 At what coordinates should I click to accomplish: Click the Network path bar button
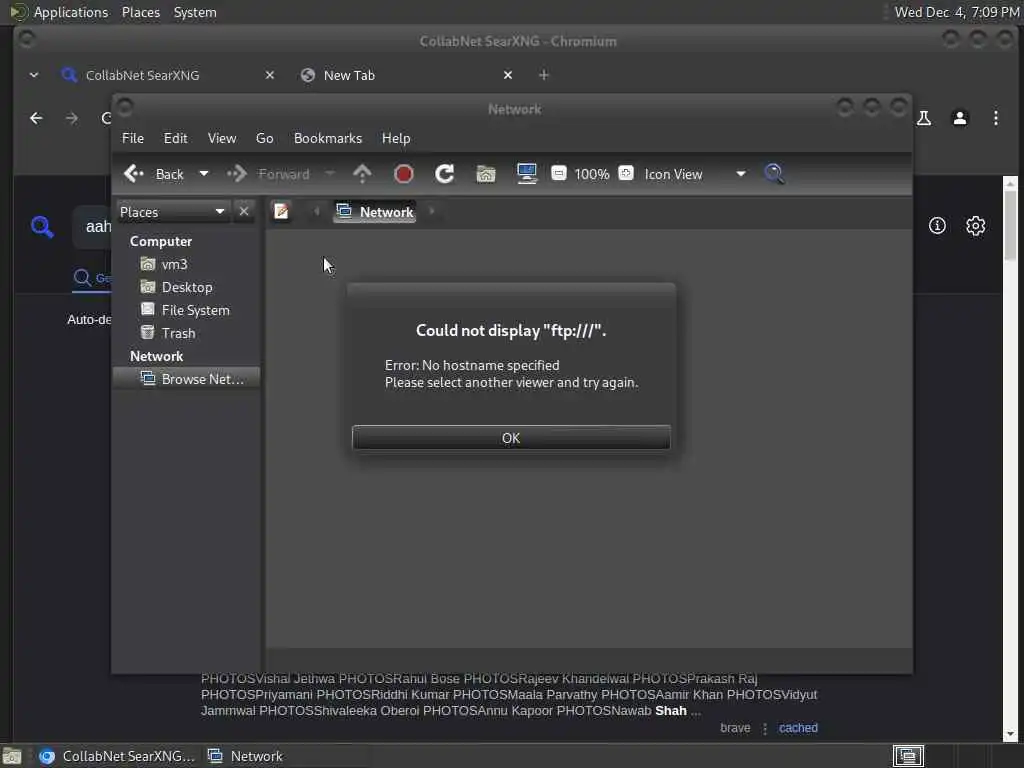[375, 212]
